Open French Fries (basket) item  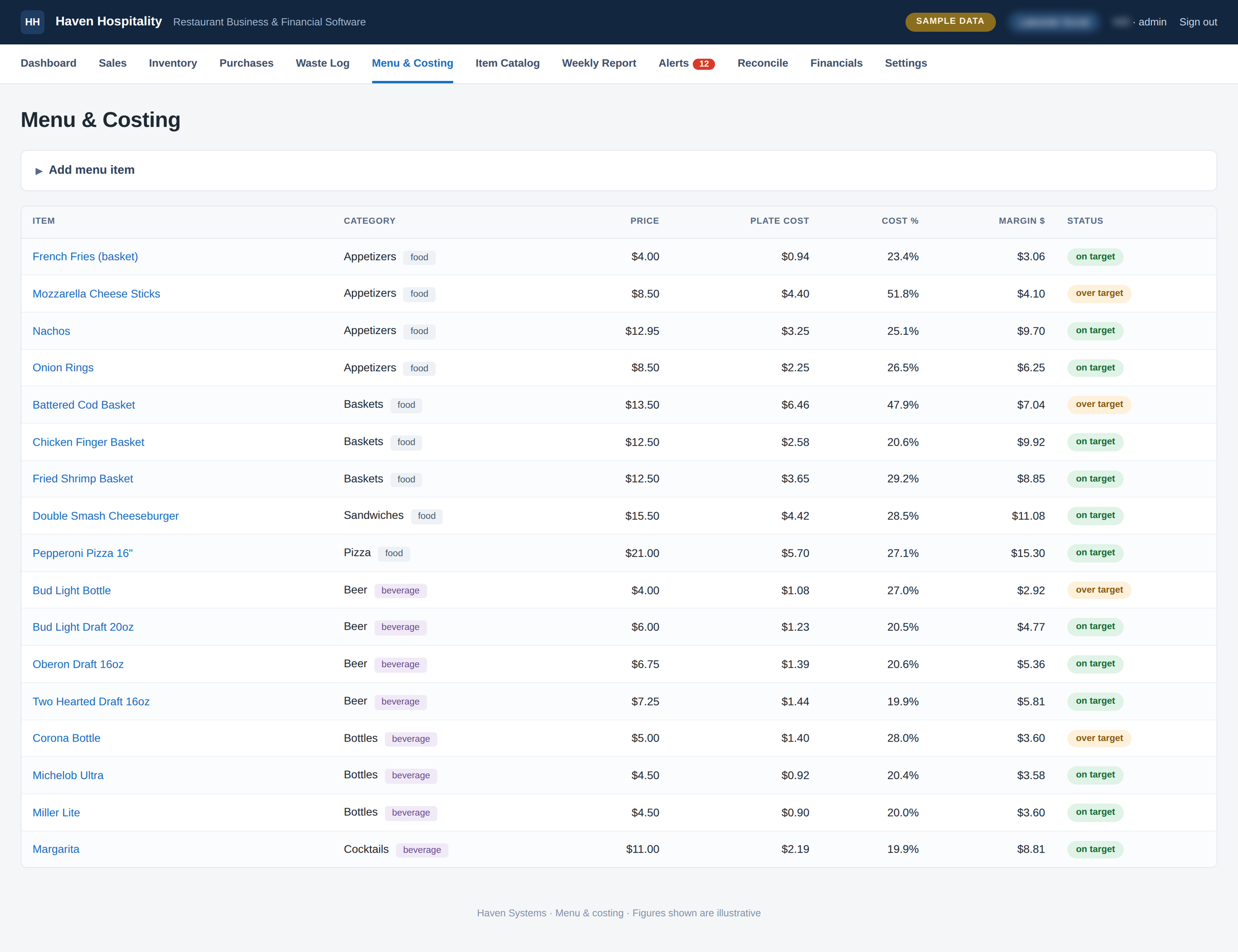85,257
